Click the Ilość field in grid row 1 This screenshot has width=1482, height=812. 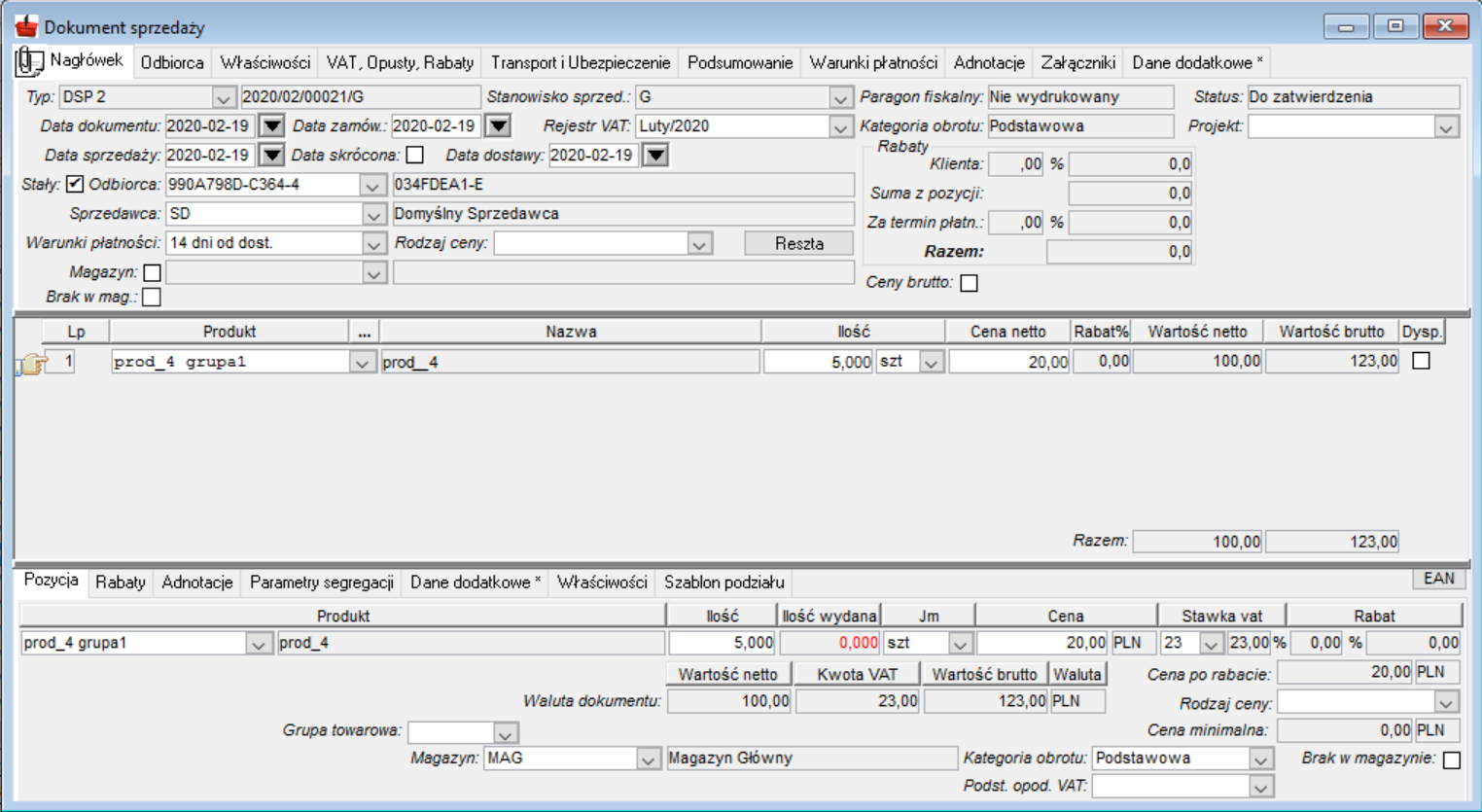click(819, 362)
